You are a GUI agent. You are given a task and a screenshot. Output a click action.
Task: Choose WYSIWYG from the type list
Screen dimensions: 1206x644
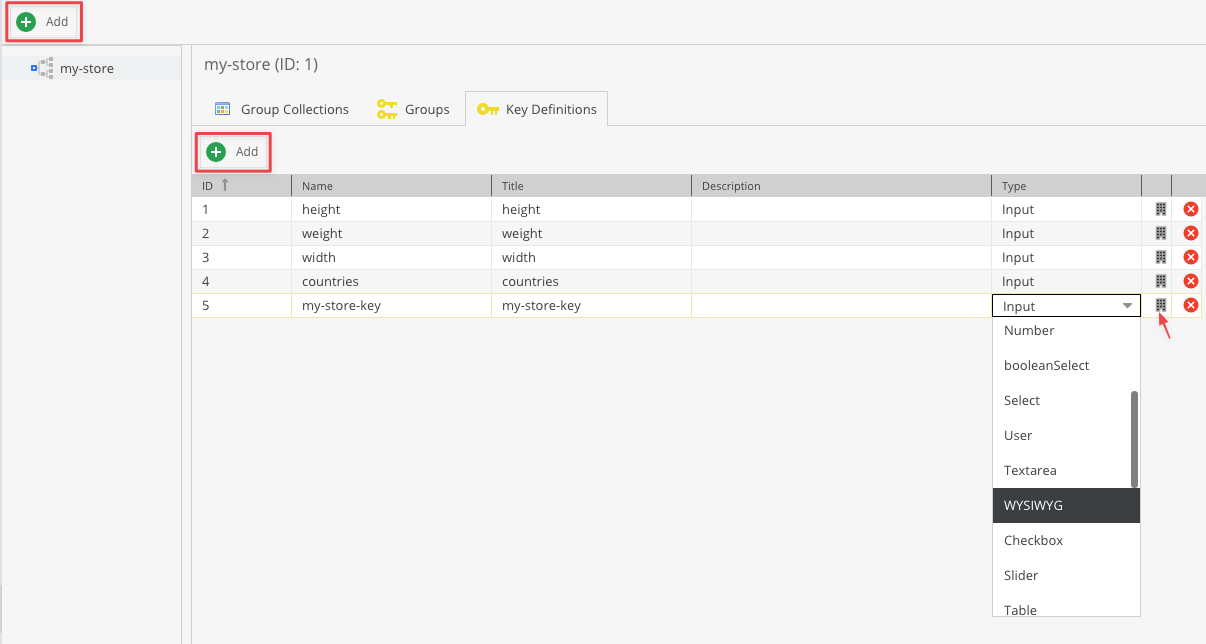click(x=1066, y=505)
